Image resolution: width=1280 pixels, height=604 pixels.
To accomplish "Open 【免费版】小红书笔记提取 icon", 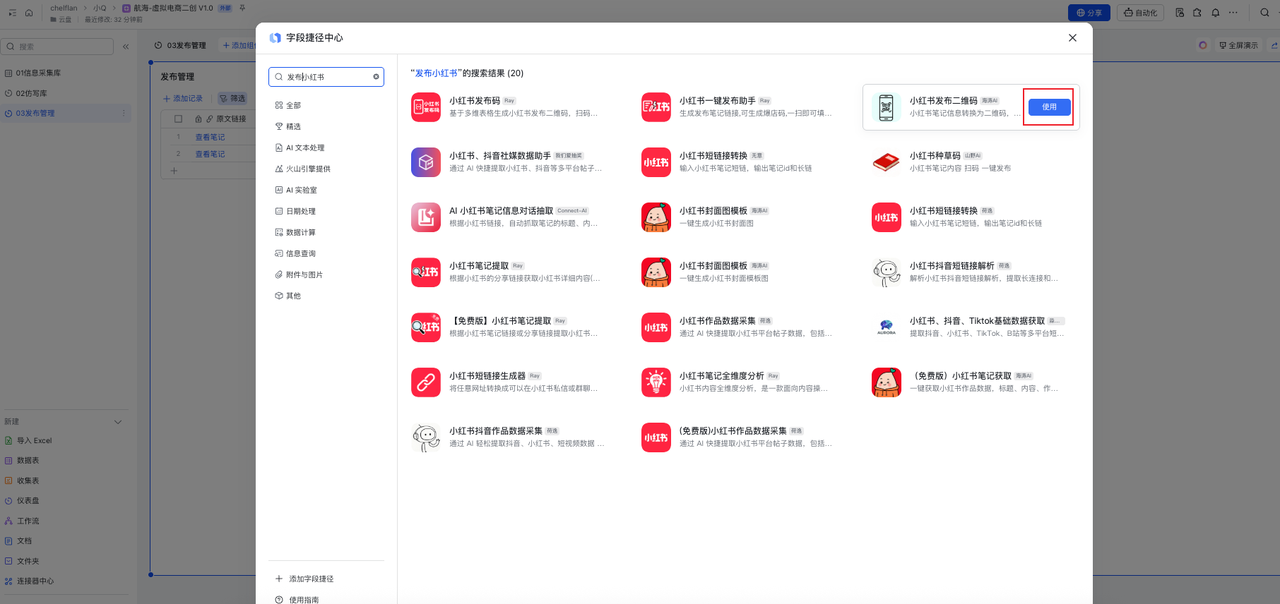I will coord(426,327).
